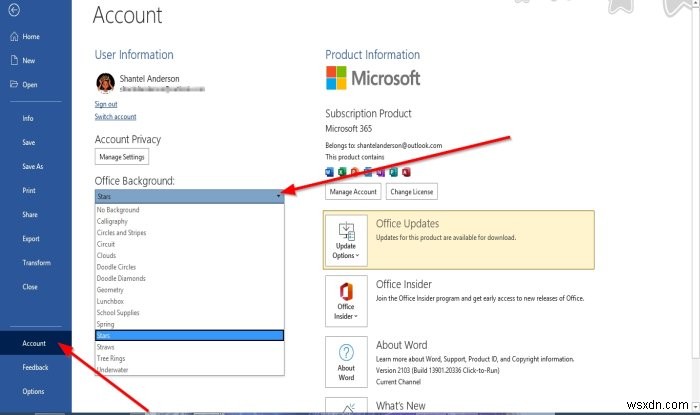700x415 pixels.
Task: Click the Open folder icon in sidebar
Action: point(14,84)
